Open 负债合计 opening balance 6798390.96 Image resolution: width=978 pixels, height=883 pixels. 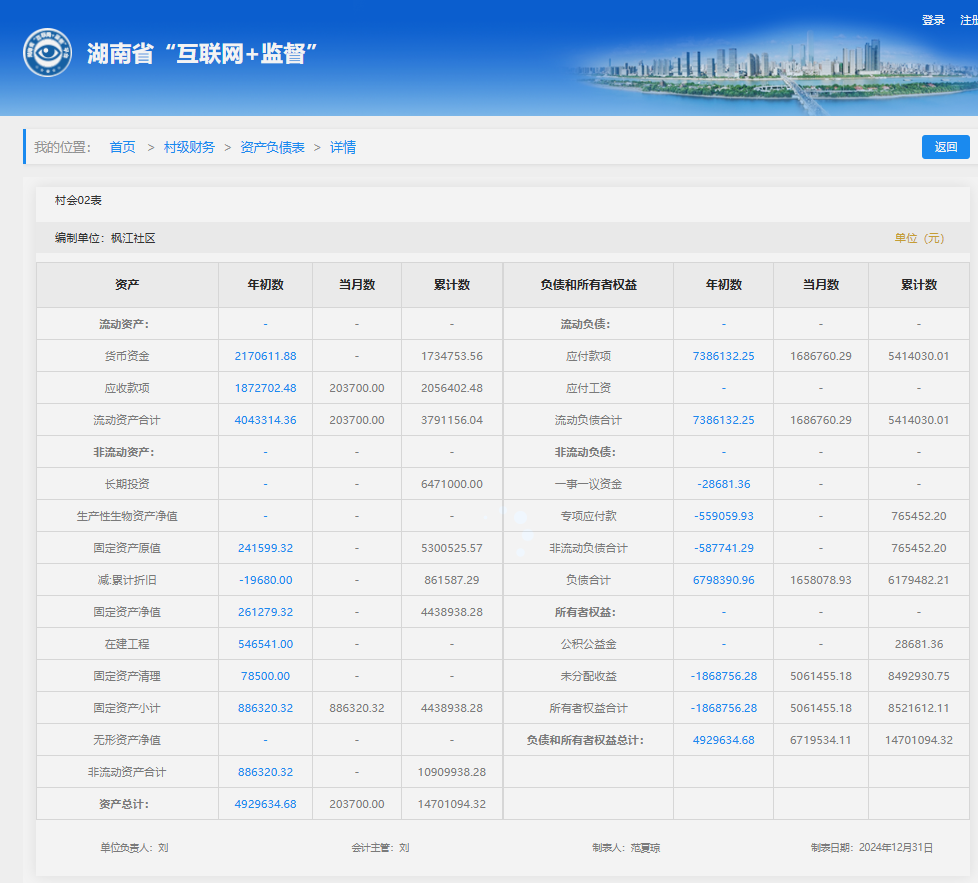click(x=724, y=580)
